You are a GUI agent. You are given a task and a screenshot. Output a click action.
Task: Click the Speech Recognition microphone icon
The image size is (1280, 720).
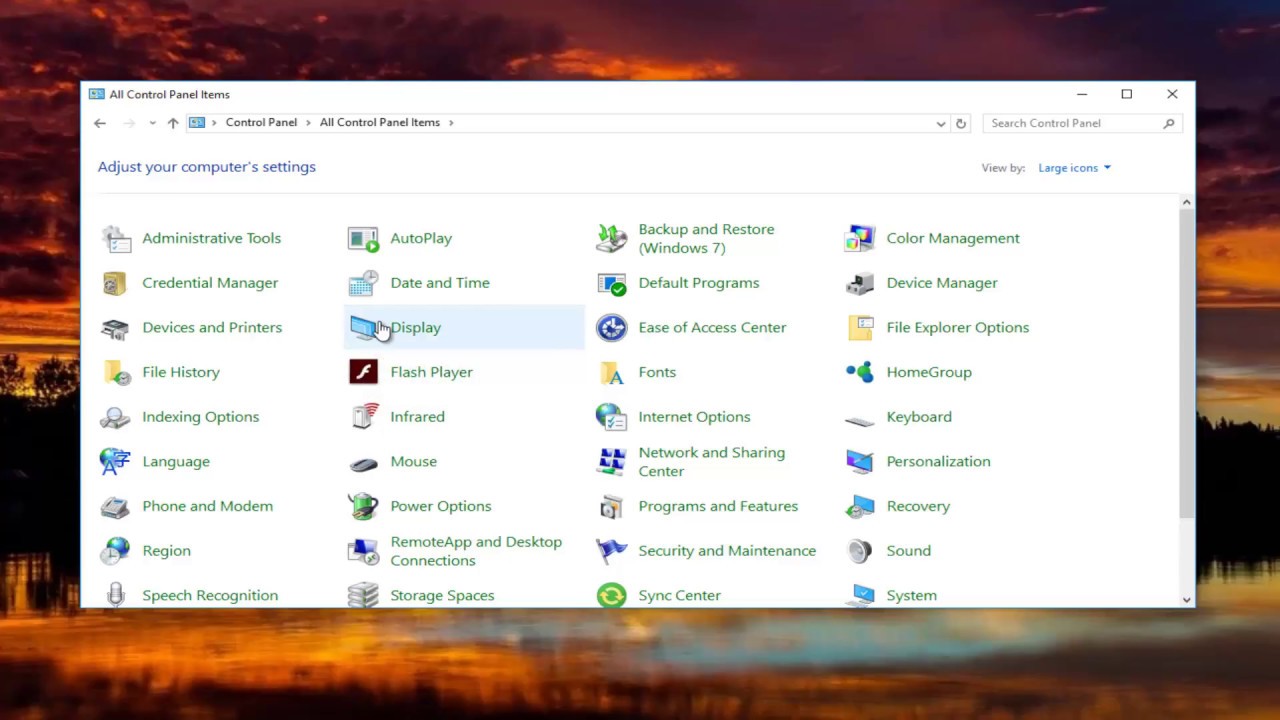point(115,594)
